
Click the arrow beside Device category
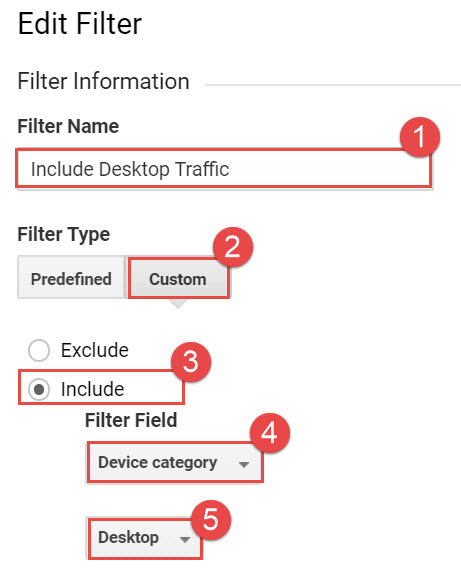pos(244,464)
